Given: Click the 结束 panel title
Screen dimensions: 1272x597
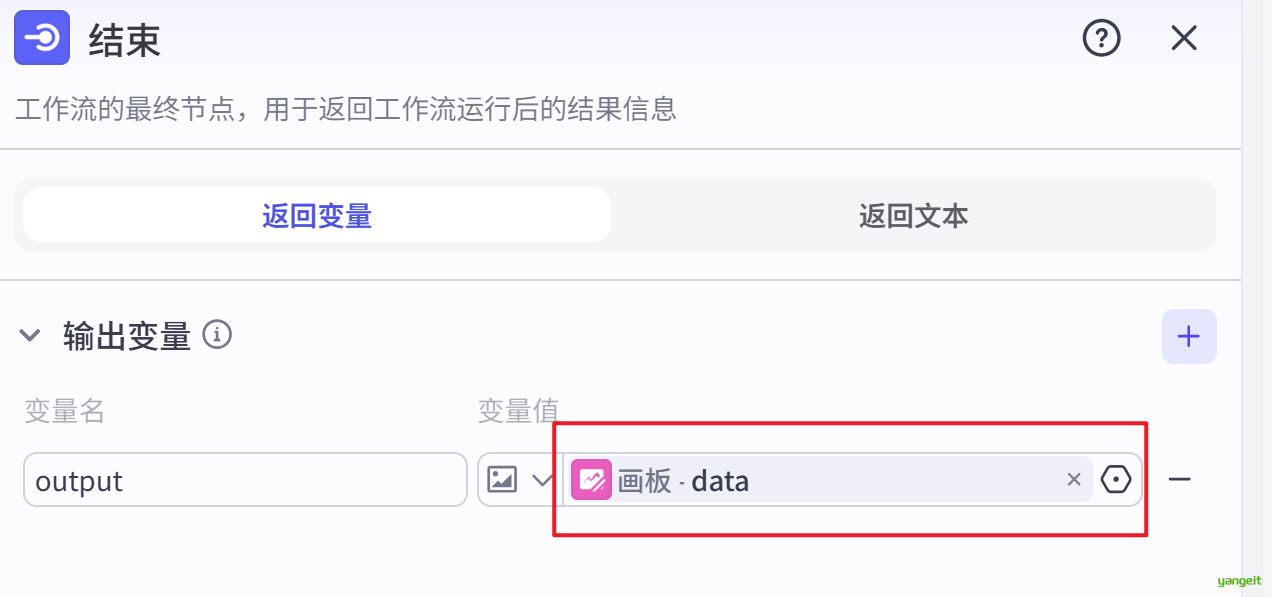Looking at the screenshot, I should pos(124,40).
